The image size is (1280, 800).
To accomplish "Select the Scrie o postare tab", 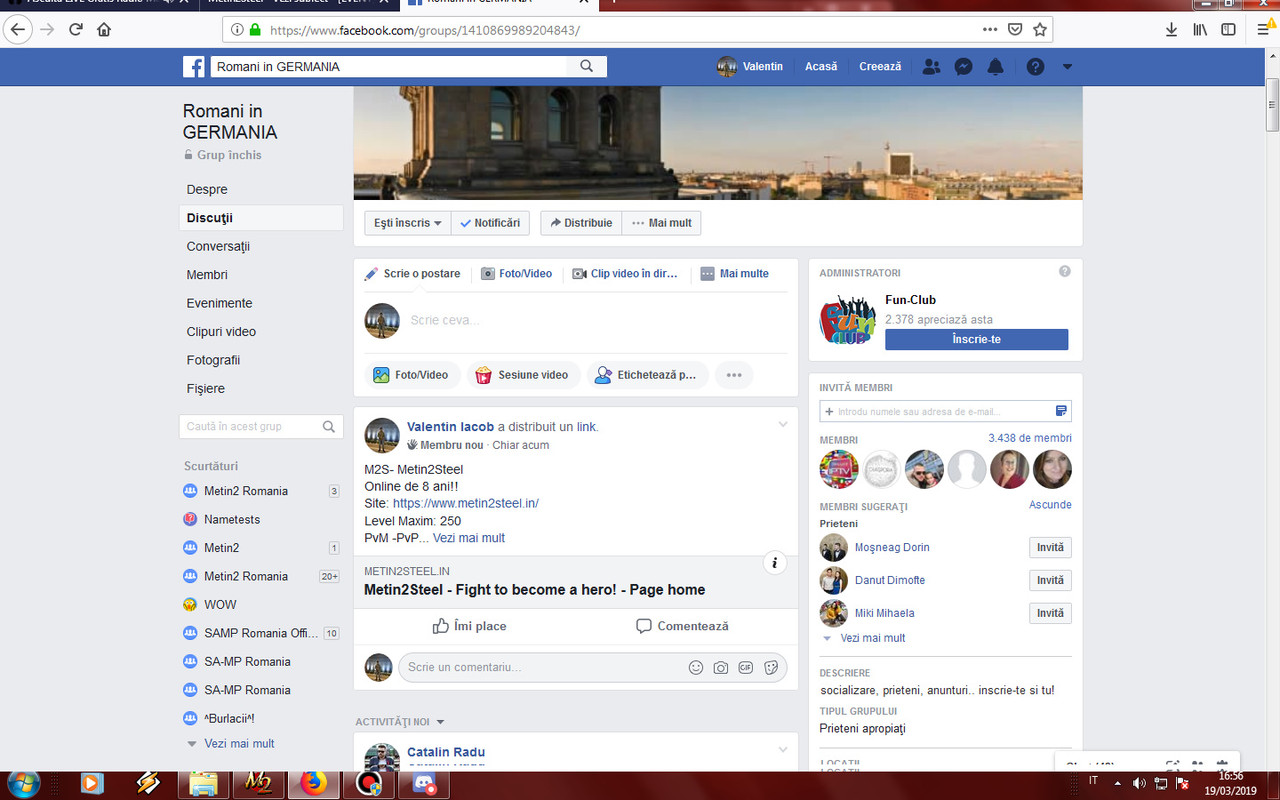I will pyautogui.click(x=412, y=274).
